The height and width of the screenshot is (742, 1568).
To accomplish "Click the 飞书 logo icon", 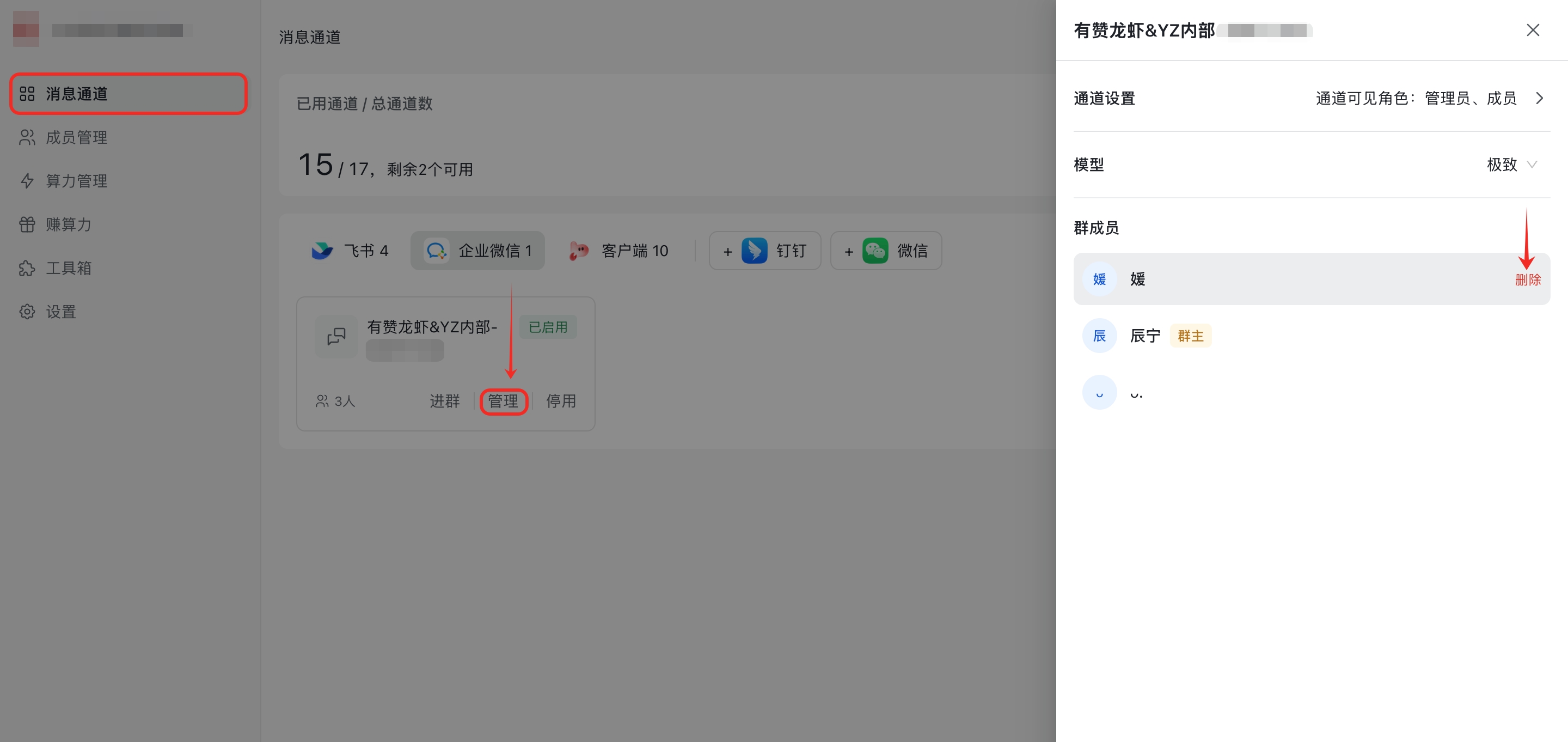I will tap(322, 251).
